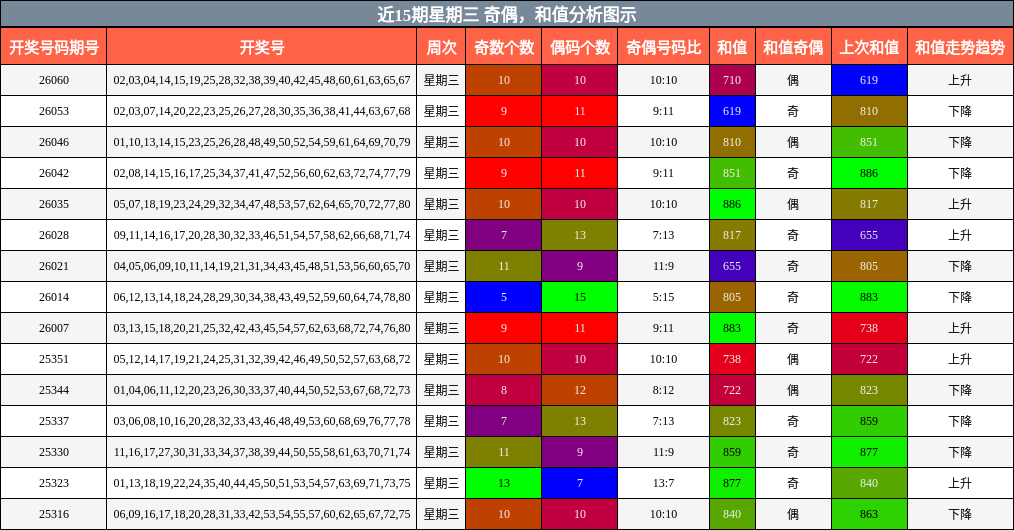Click the 奇偶号码比 column header
This screenshot has width=1014, height=530.
point(663,47)
